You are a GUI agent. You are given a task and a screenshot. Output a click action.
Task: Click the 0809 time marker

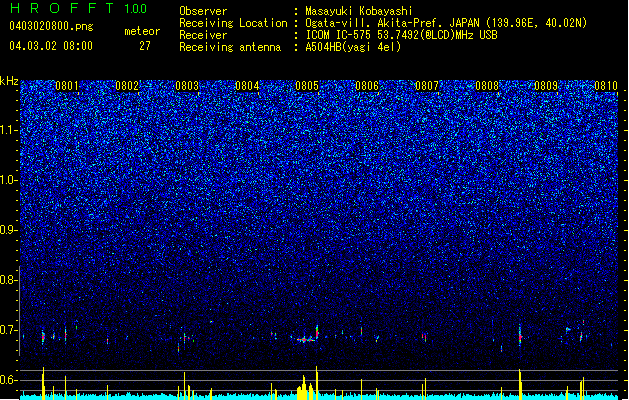(x=546, y=86)
